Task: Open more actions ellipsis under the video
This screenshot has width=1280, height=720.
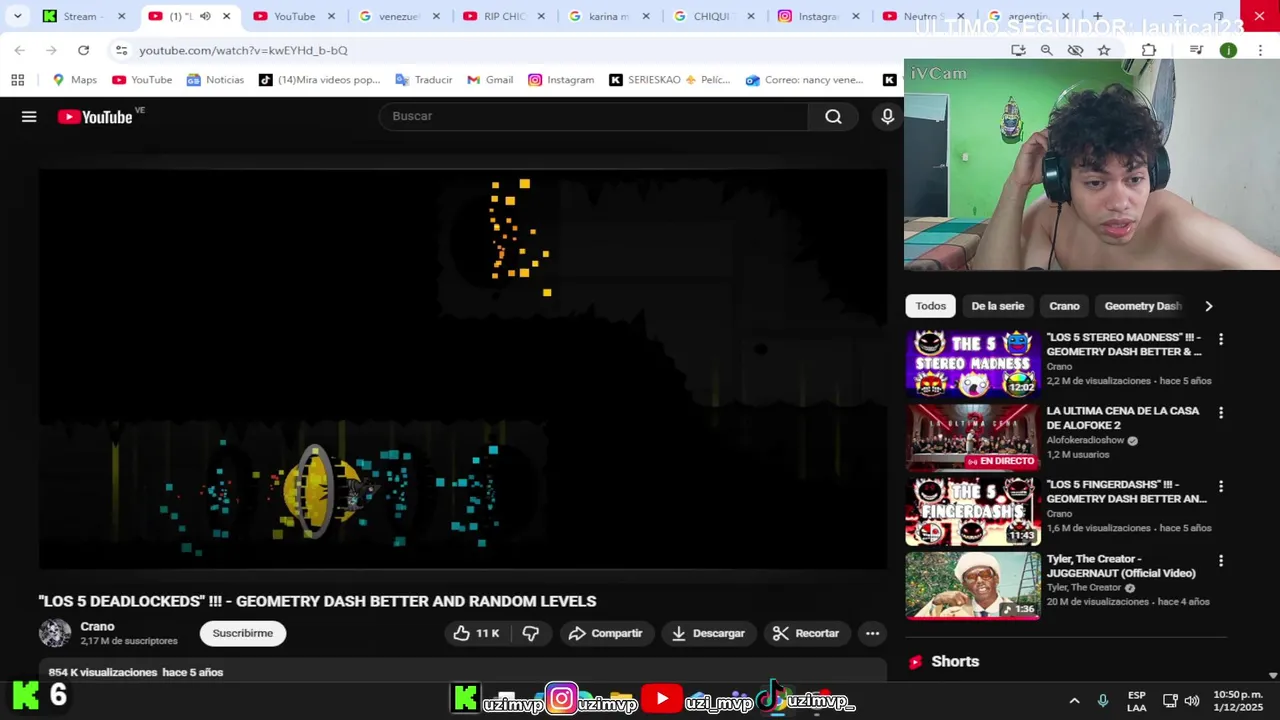Action: pos(872,633)
